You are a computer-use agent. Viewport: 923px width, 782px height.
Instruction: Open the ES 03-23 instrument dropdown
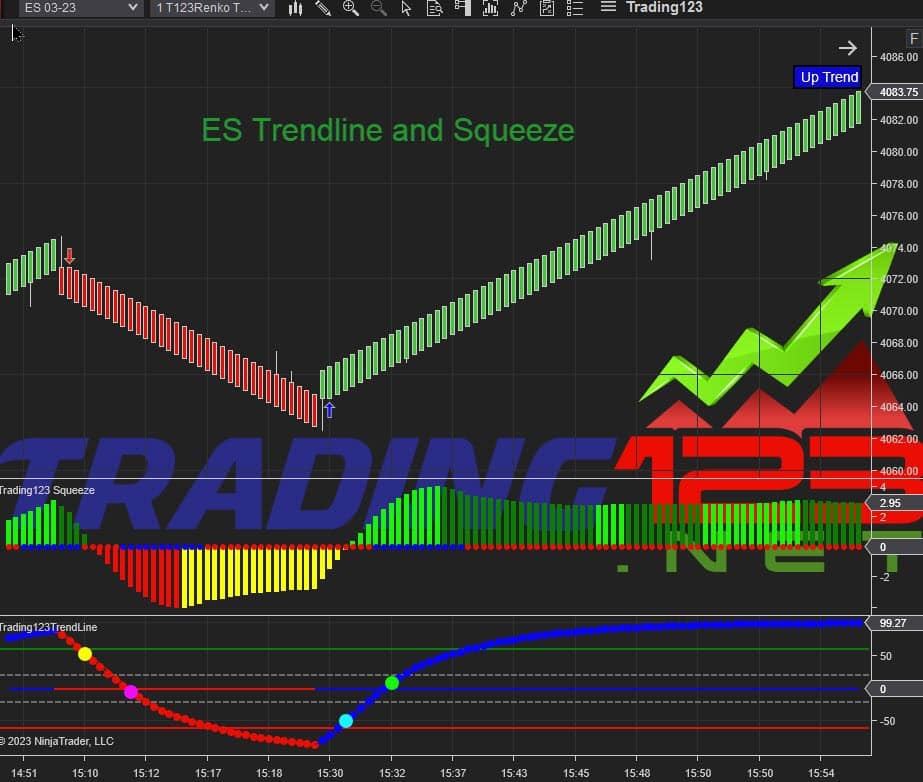81,8
